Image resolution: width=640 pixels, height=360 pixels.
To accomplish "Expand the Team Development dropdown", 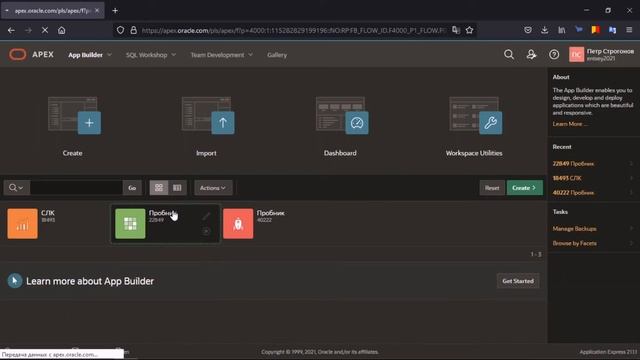I will coord(250,55).
